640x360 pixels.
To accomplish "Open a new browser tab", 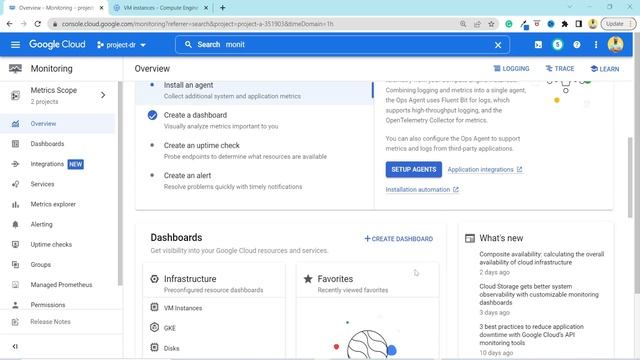I will pyautogui.click(x=222, y=8).
